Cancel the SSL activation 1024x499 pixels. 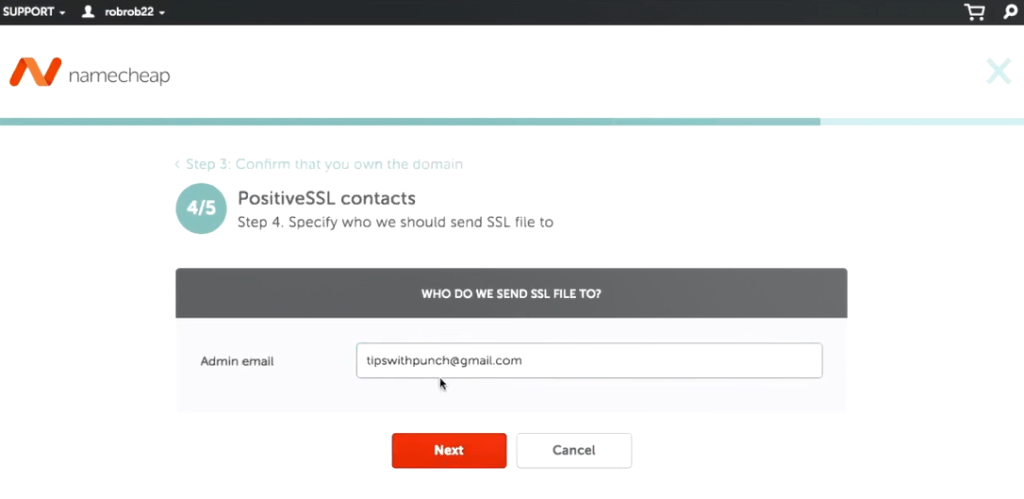coord(574,451)
